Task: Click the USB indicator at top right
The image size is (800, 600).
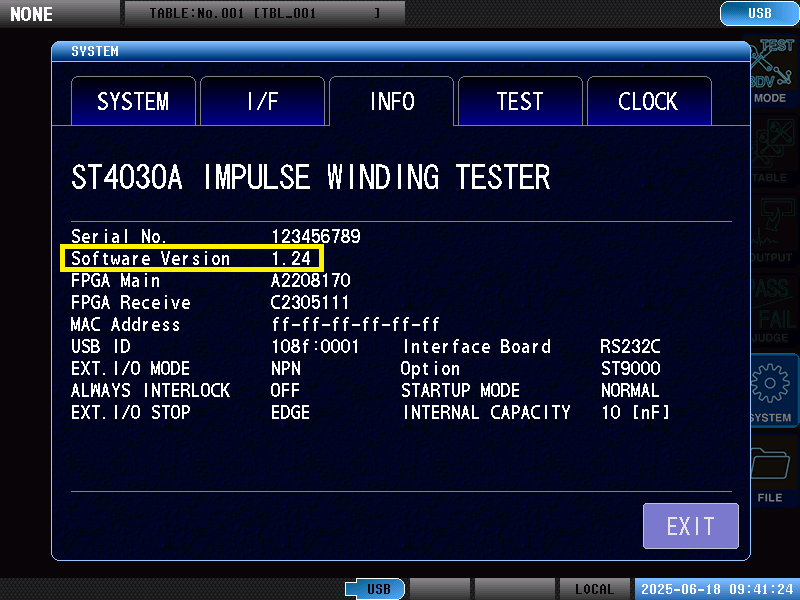Action: pyautogui.click(x=759, y=13)
